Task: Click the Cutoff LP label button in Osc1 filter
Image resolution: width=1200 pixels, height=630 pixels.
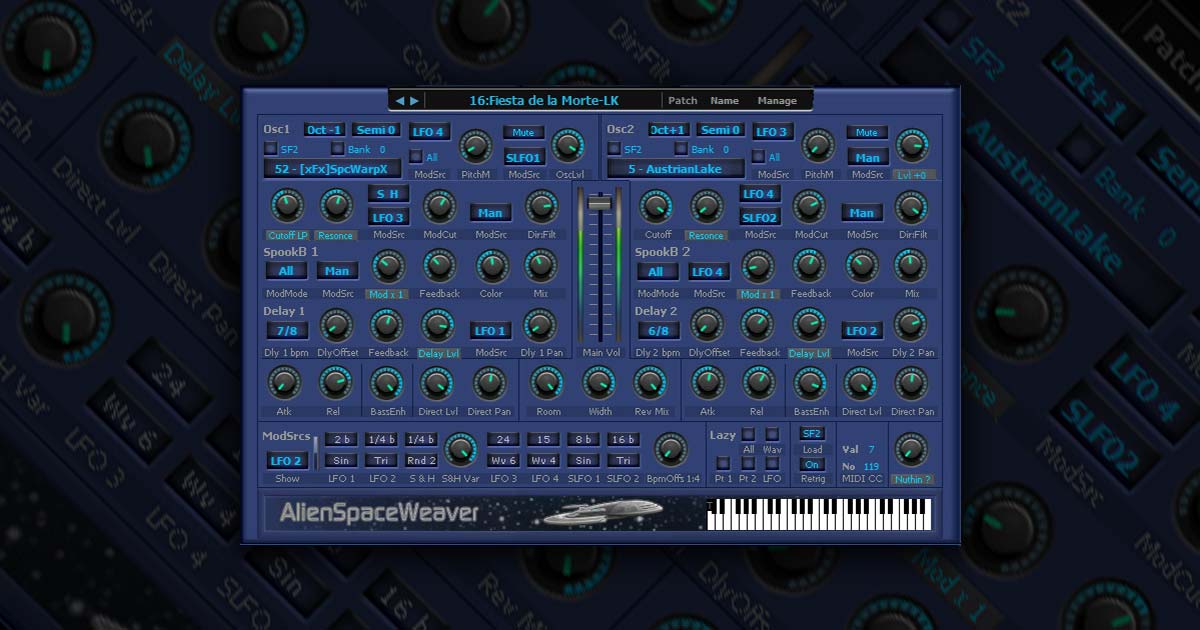Action: (287, 235)
